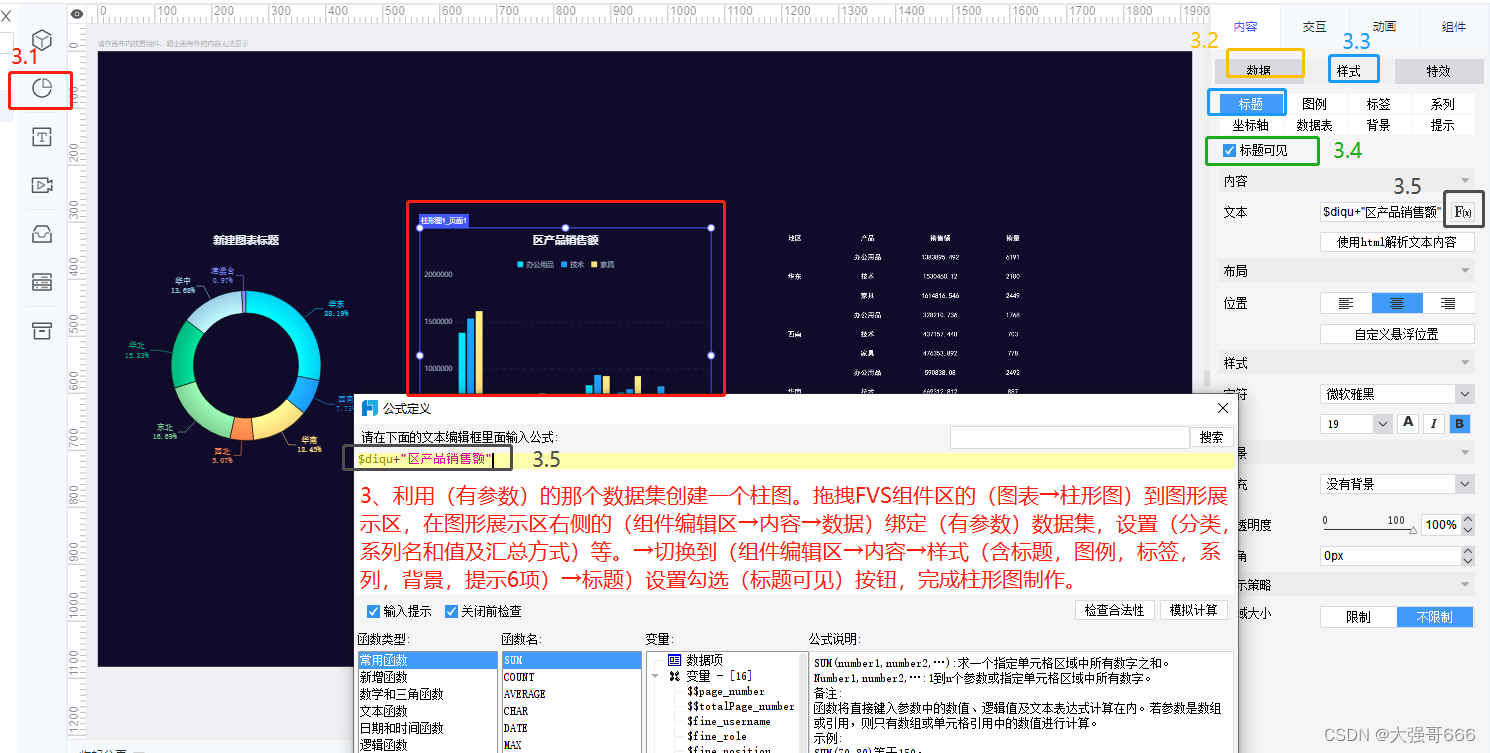1490x753 pixels.
Task: Open the 样式 sub-tab
Action: point(1349,71)
